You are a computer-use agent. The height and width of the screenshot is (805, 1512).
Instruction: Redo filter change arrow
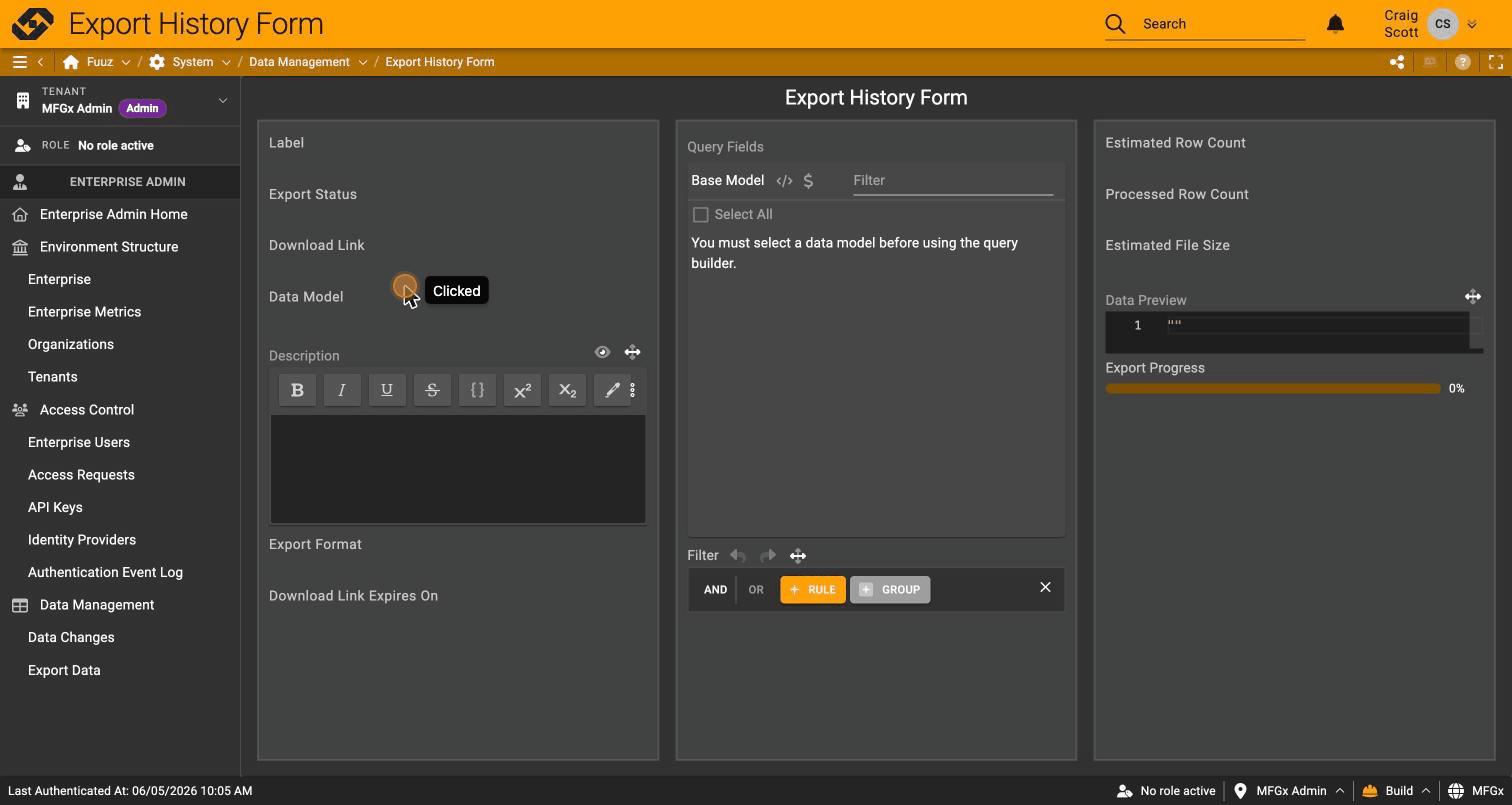click(768, 556)
